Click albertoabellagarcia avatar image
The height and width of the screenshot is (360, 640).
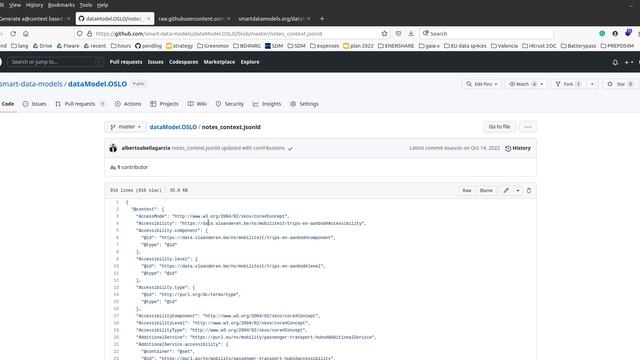(x=113, y=148)
